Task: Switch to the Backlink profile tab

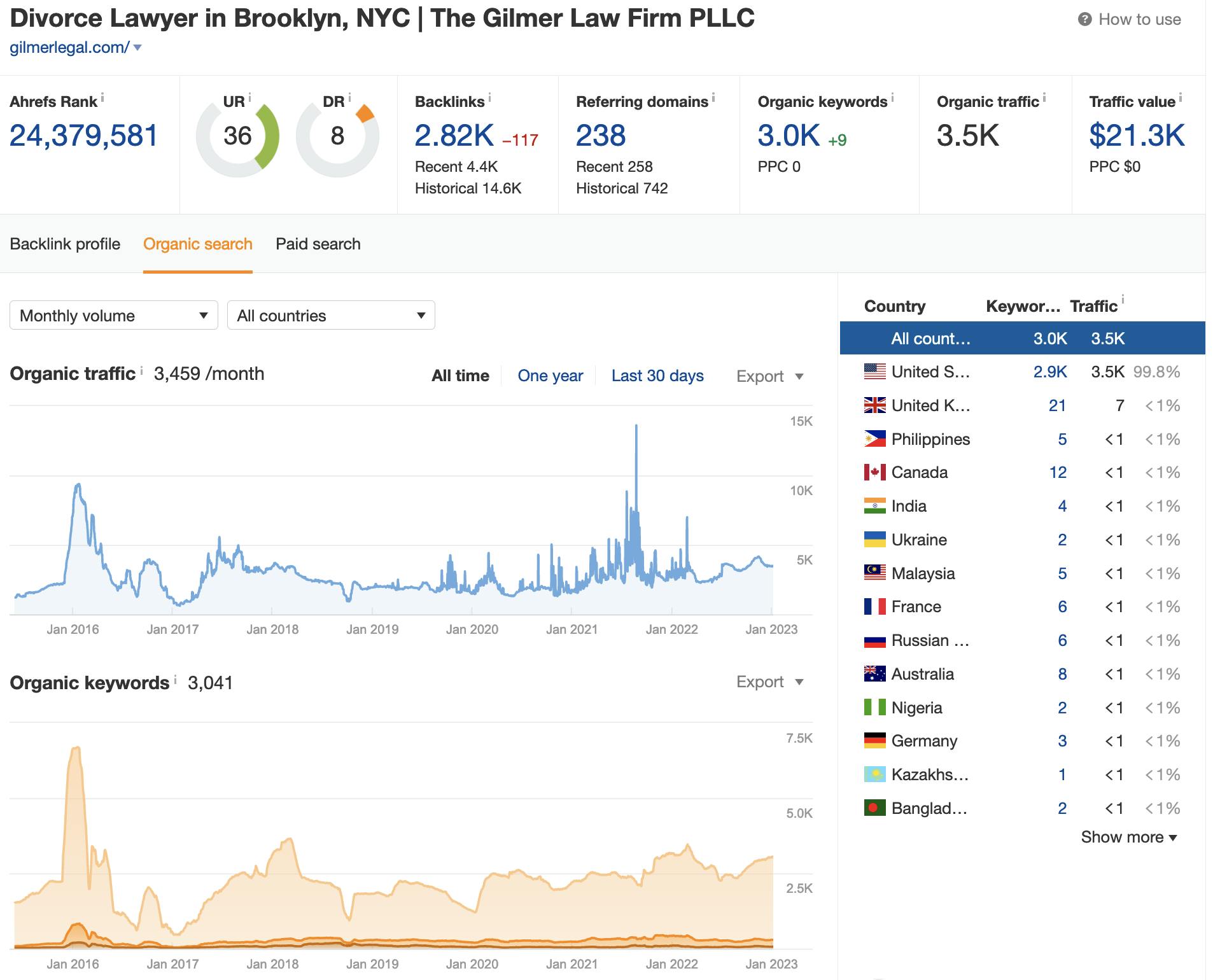Action: (x=65, y=244)
